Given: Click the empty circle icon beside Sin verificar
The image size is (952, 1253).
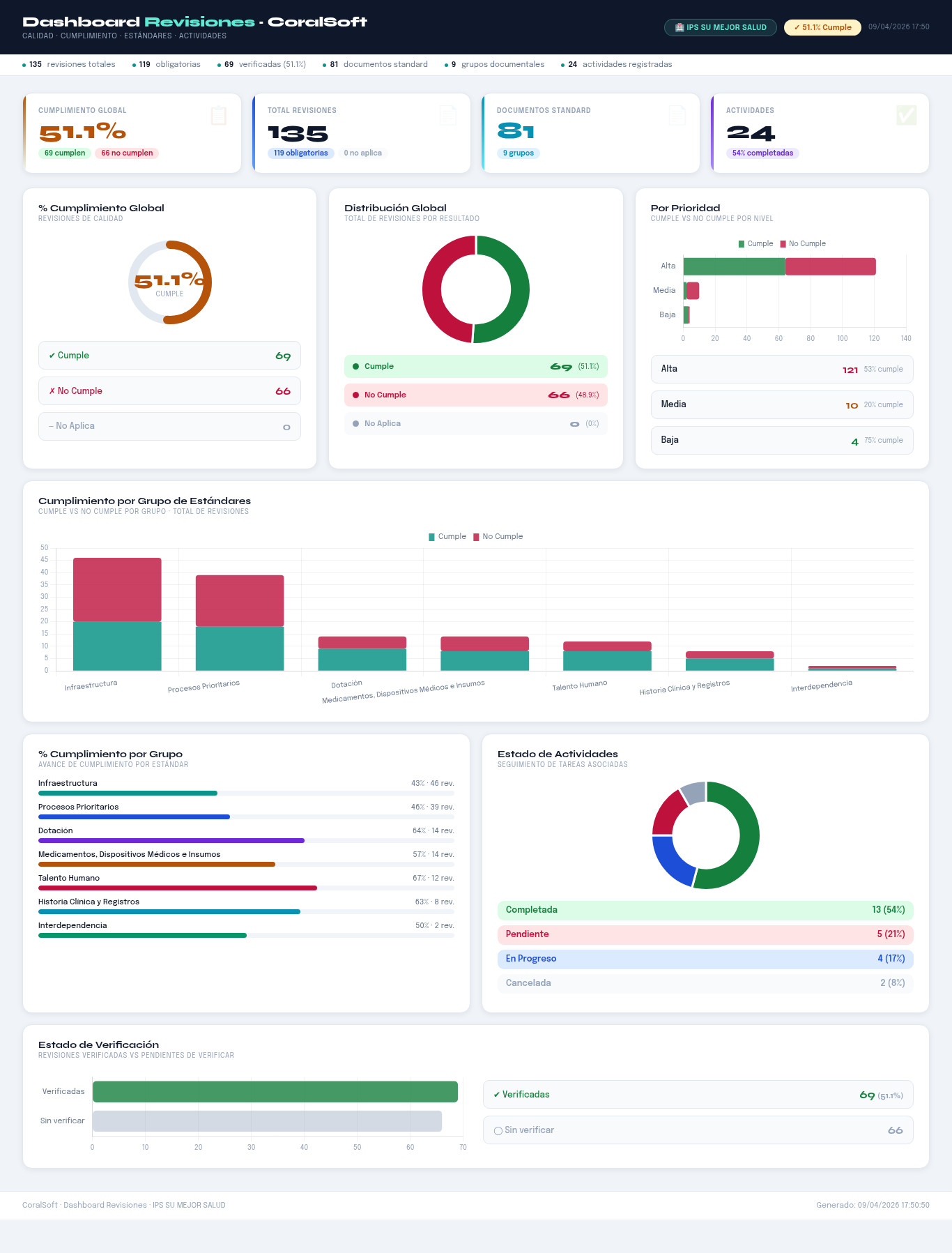Looking at the screenshot, I should (498, 1130).
